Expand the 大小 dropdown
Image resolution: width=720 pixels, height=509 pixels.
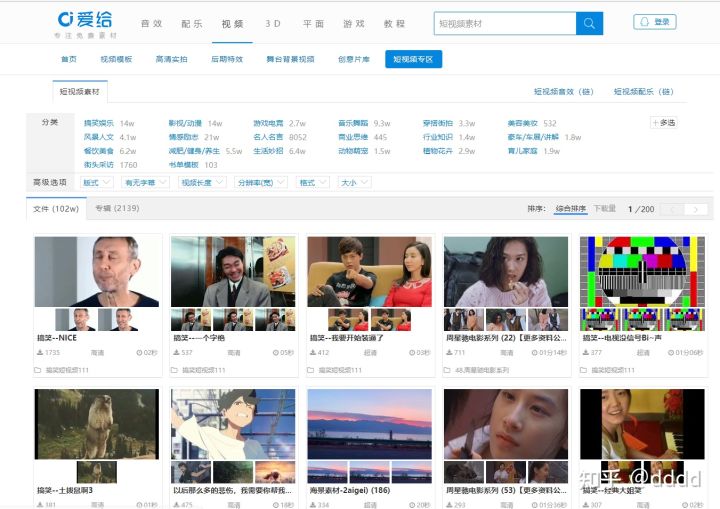354,182
